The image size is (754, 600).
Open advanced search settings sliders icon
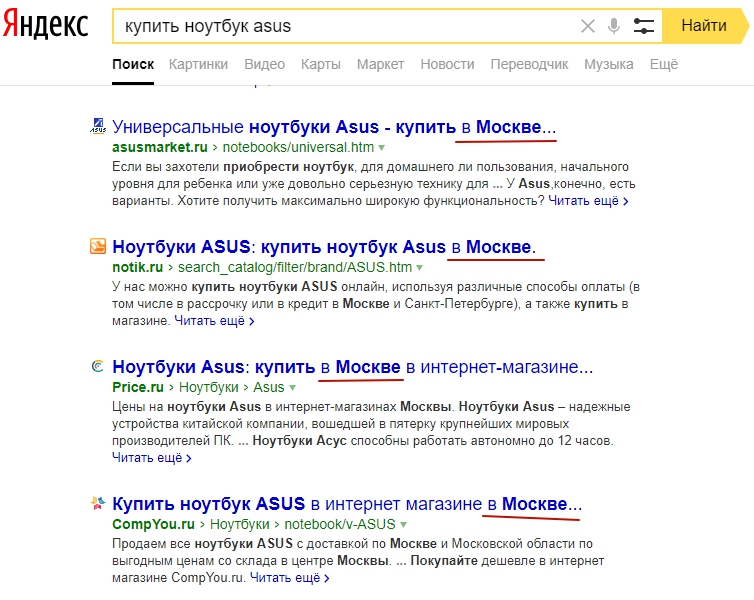pos(643,26)
